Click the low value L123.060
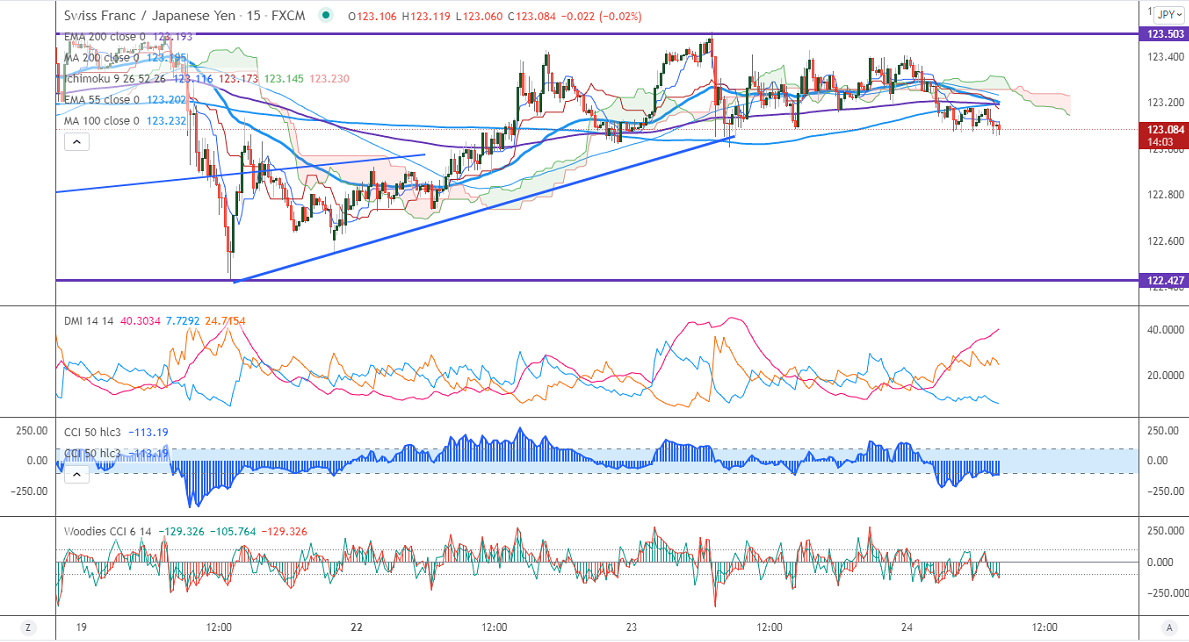 click(x=479, y=16)
